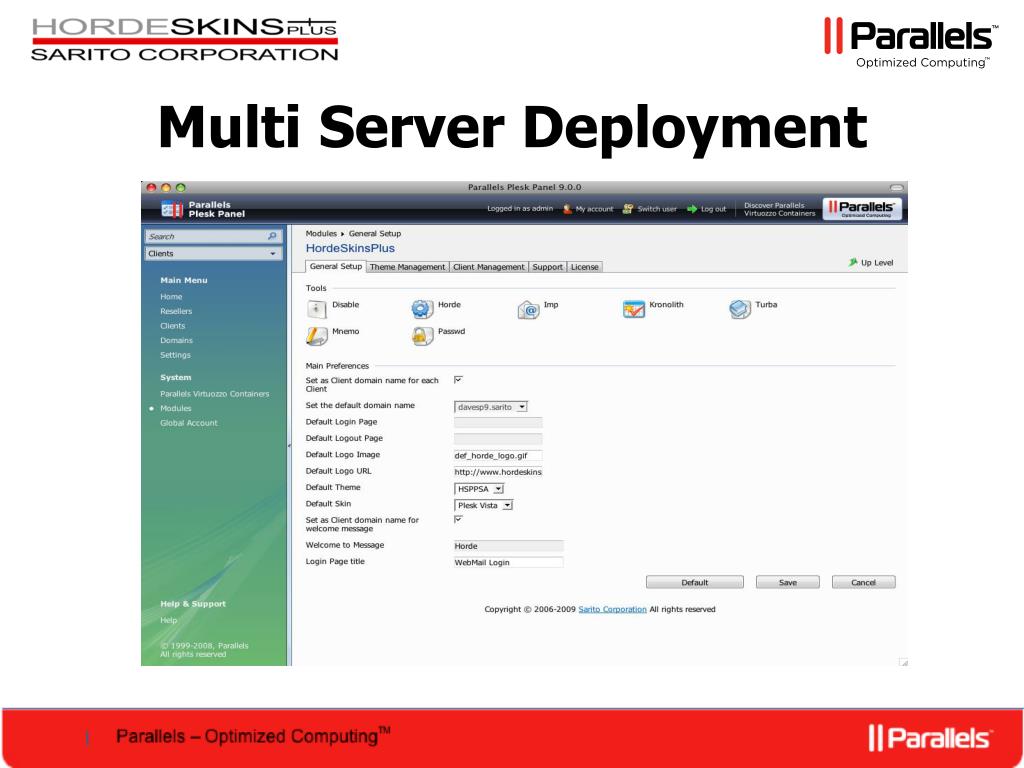Open the Imp mail tool icon
The width and height of the screenshot is (1024, 768).
(528, 309)
